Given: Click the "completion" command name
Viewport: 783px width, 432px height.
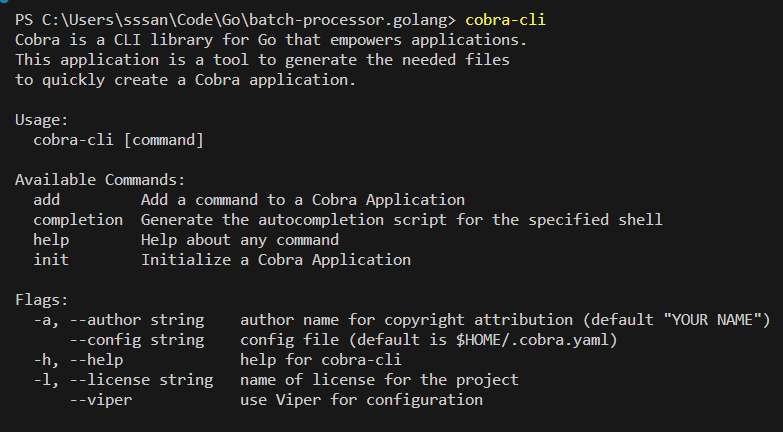Looking at the screenshot, I should coord(78,220).
